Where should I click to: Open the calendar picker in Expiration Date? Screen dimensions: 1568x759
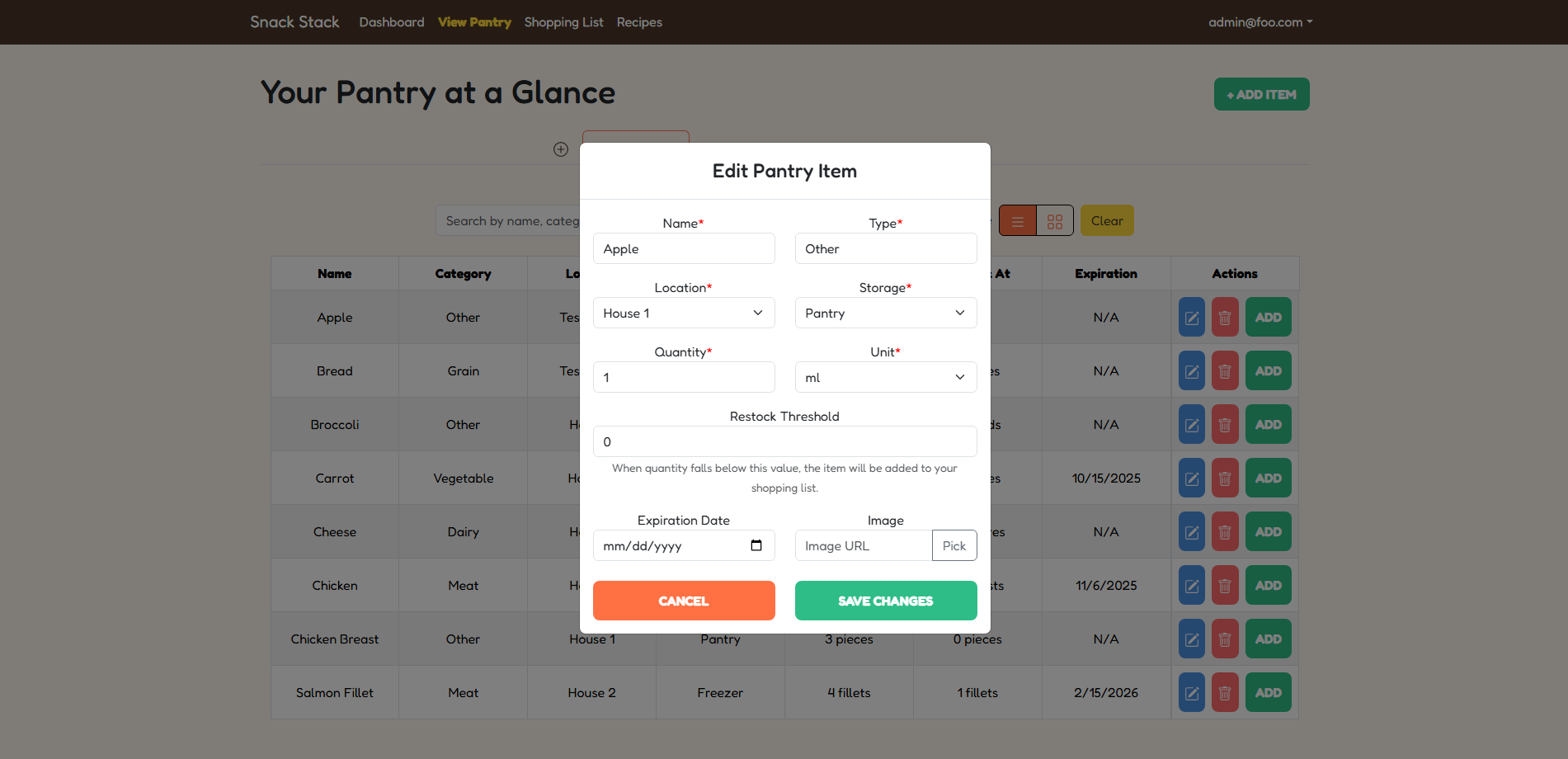(x=756, y=545)
